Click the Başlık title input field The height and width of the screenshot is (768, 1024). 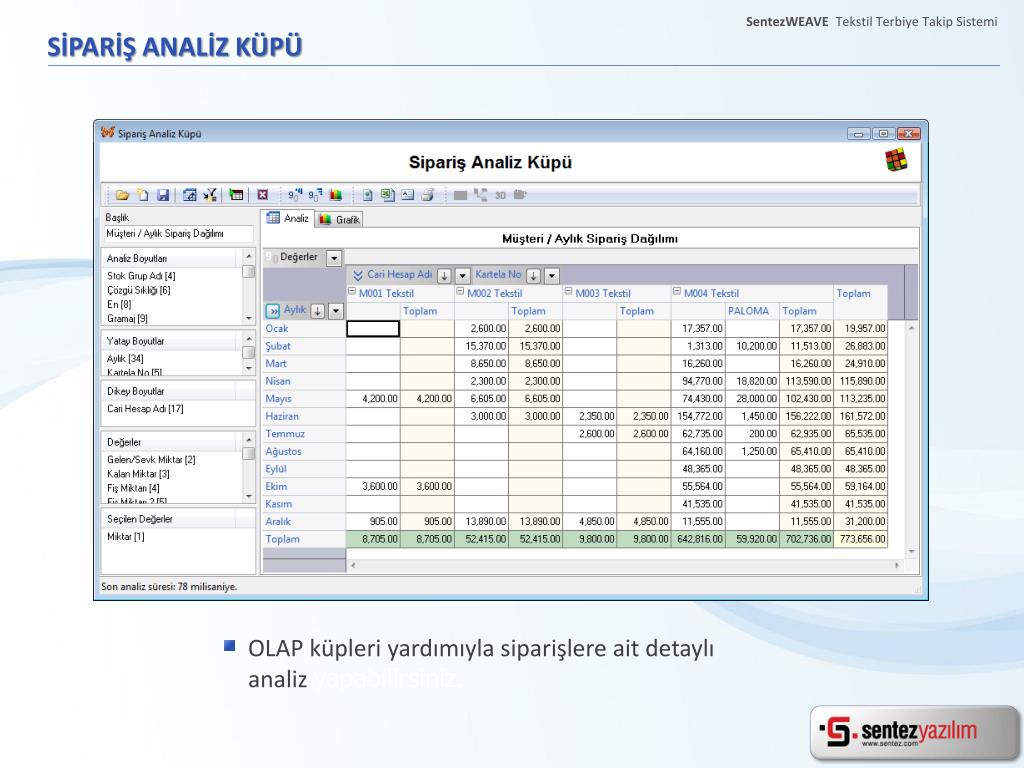pyautogui.click(x=178, y=234)
